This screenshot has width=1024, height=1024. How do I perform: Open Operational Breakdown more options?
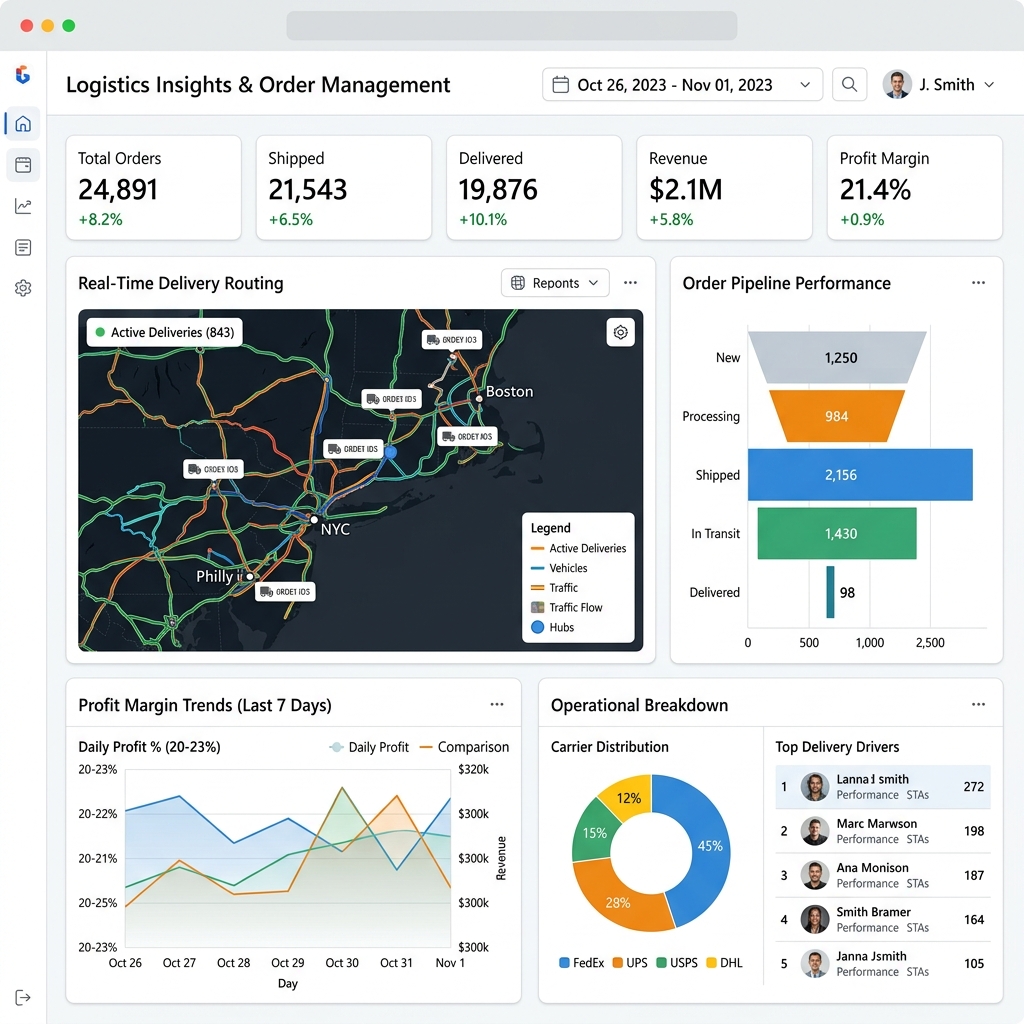(978, 704)
